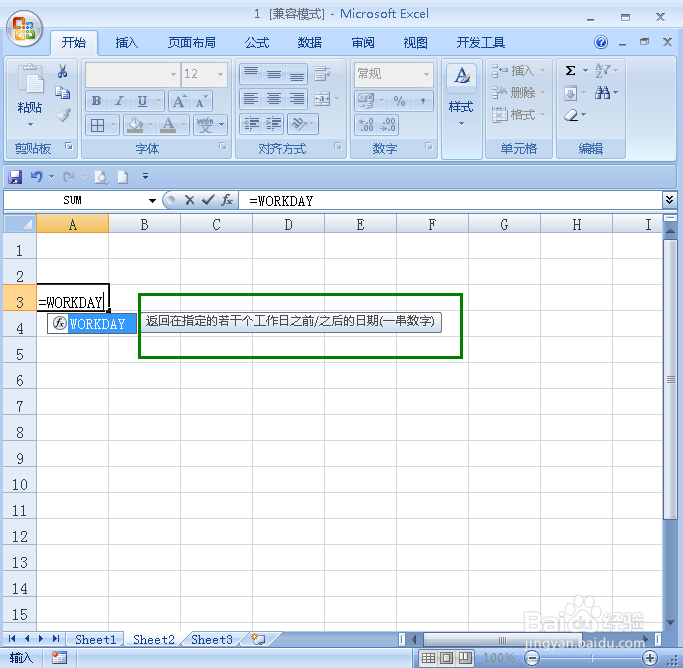
Task: Select WORKDAY from autocomplete list
Action: coord(91,324)
